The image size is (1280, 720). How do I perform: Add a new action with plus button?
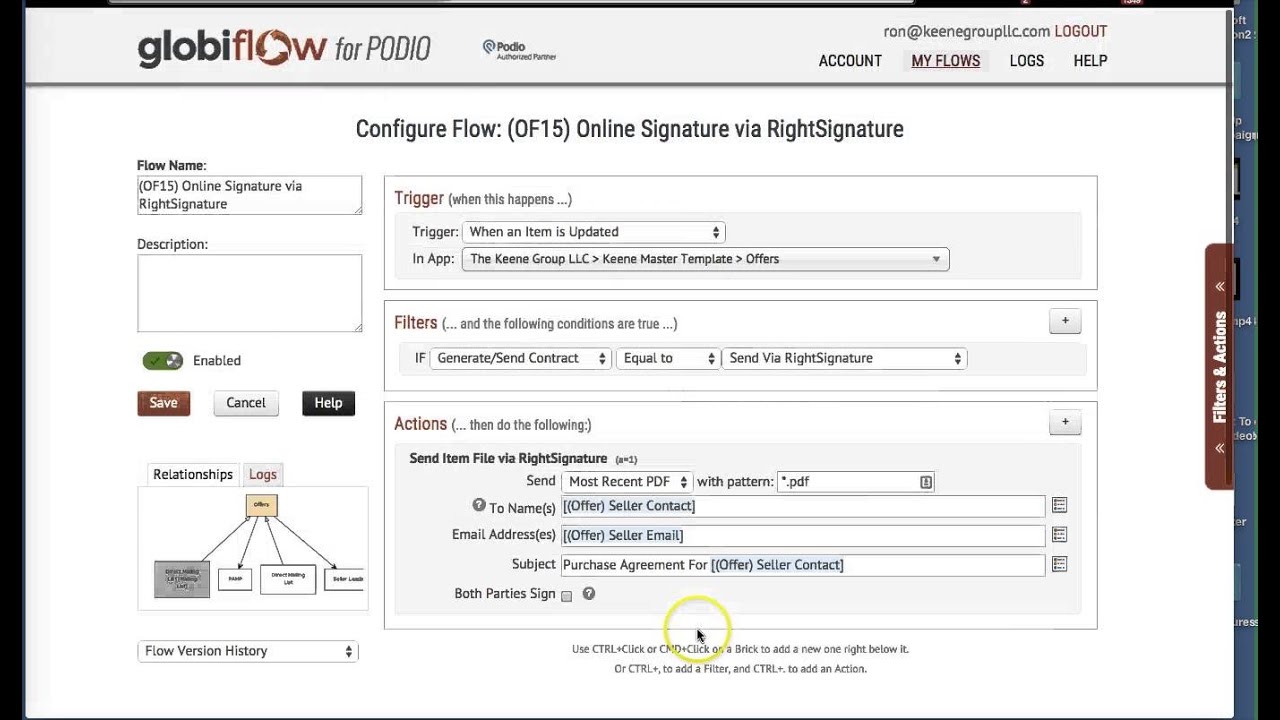coord(1065,422)
